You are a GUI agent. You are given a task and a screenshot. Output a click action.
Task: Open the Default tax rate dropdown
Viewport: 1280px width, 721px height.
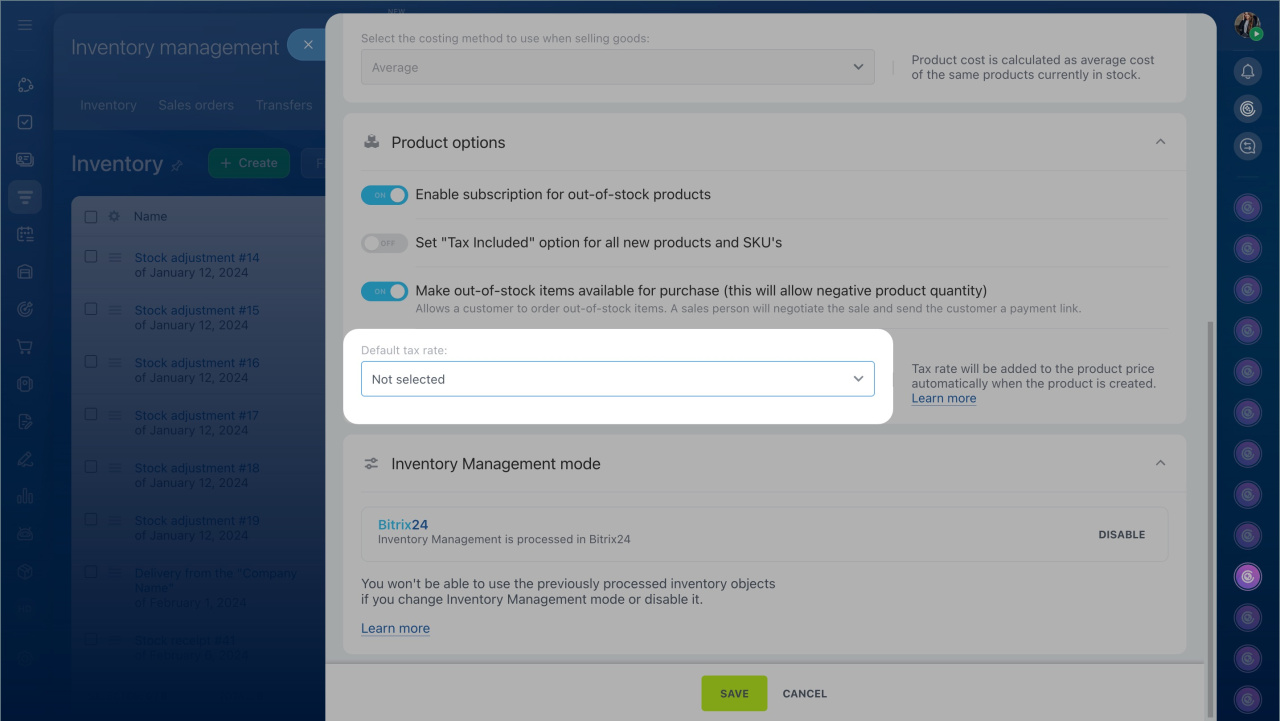617,379
